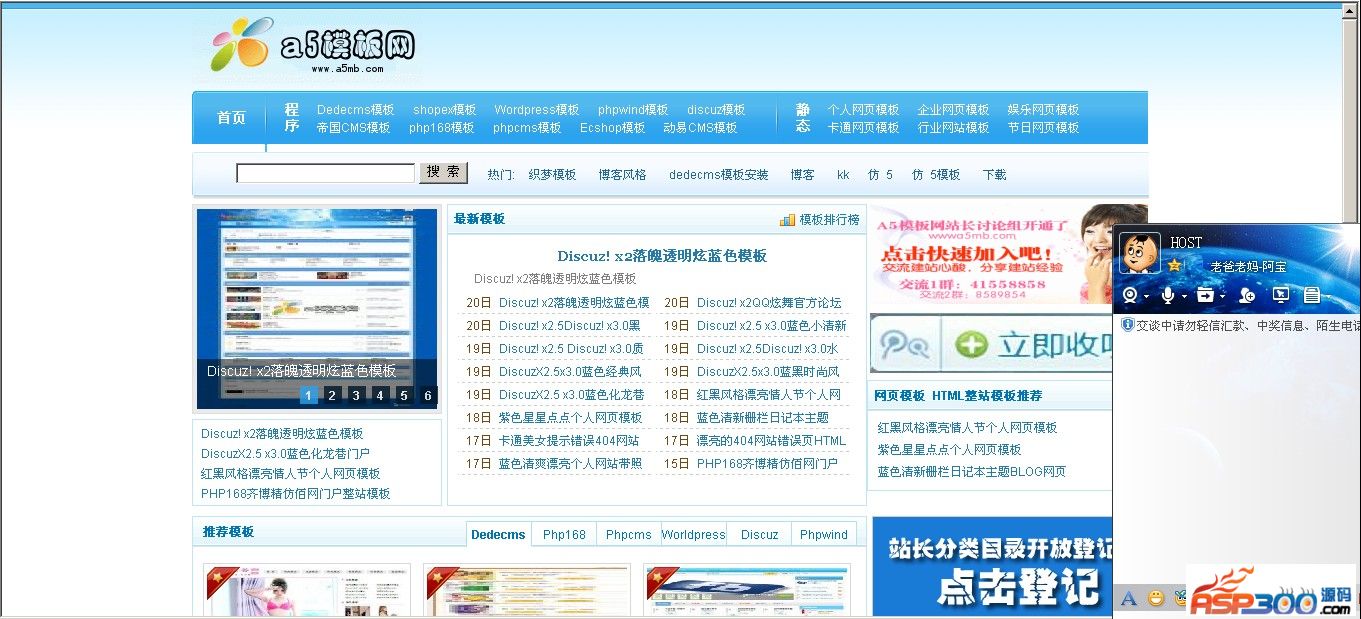Click the send file folder icon
1361x619 pixels.
pos(1205,295)
